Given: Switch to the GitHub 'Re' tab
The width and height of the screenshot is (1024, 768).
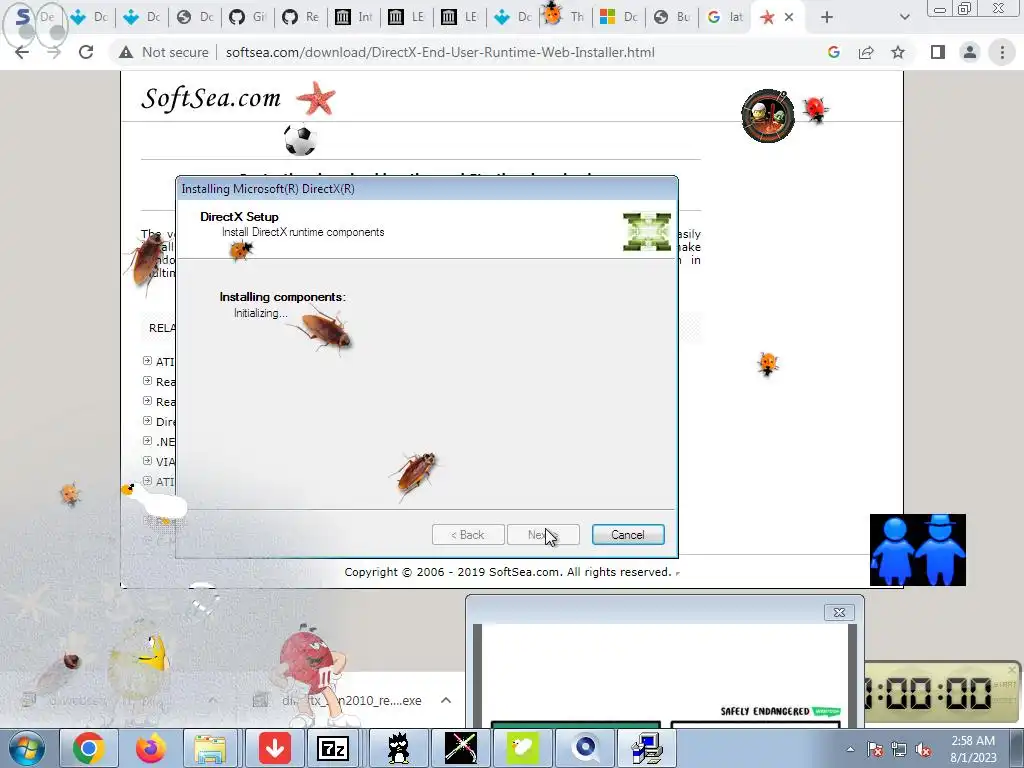Looking at the screenshot, I should [301, 17].
